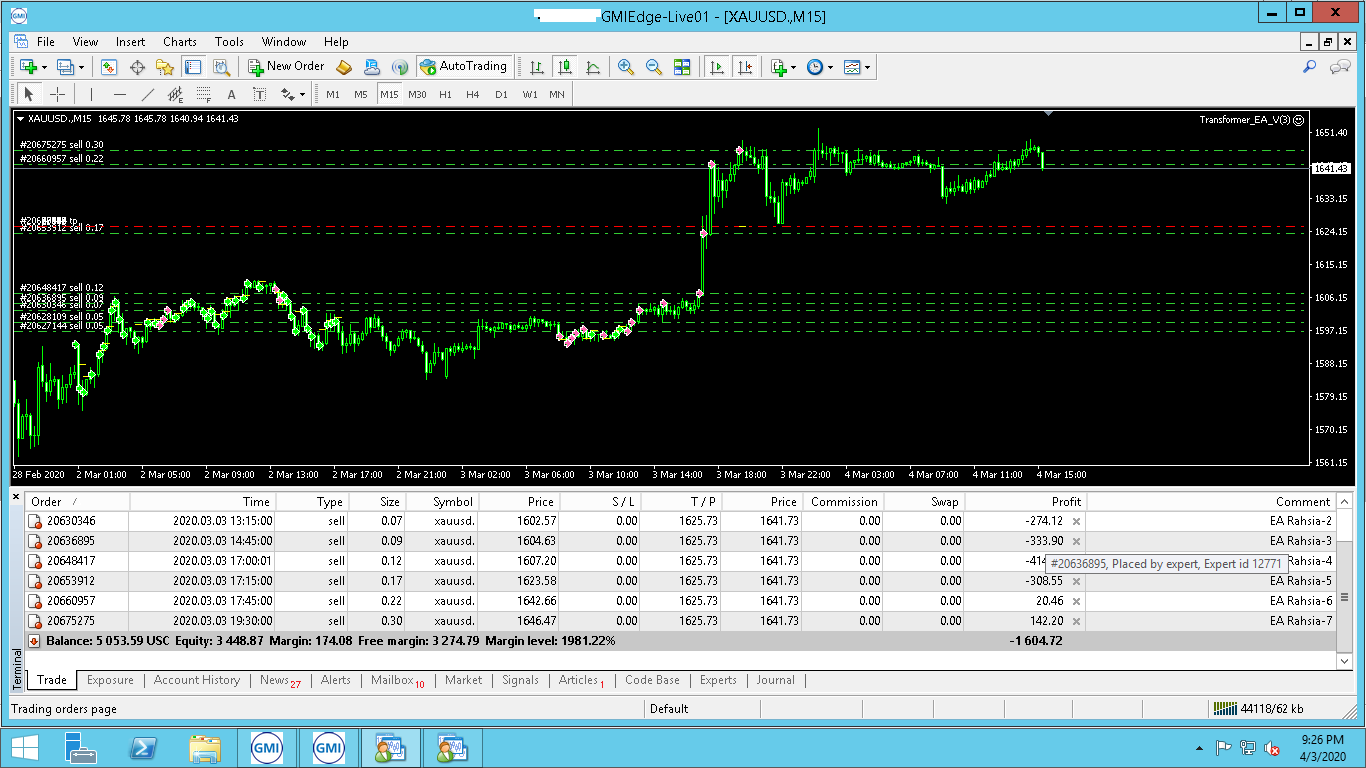Viewport: 1366px width, 768px height.
Task: Open the Strategy Tester icon
Action: tap(221, 67)
